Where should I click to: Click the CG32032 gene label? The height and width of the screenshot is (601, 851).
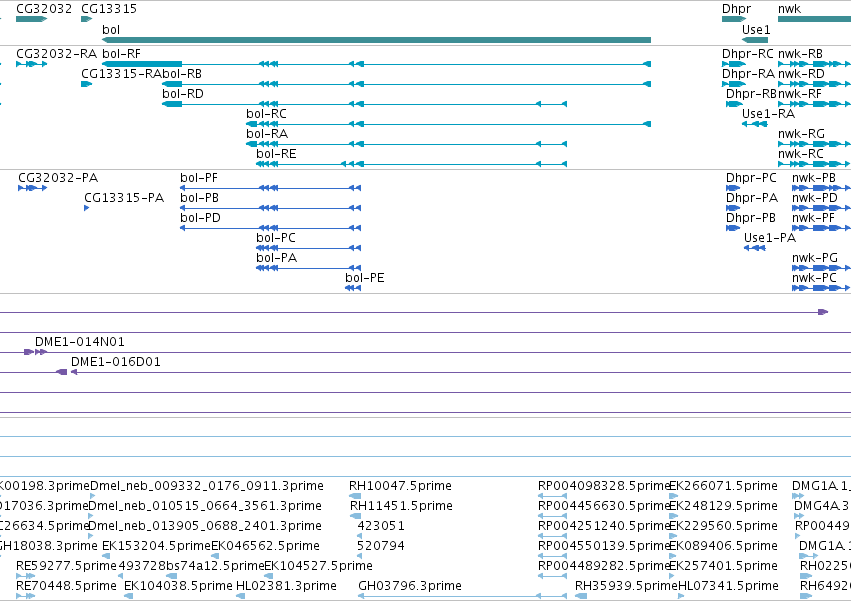(x=44, y=9)
